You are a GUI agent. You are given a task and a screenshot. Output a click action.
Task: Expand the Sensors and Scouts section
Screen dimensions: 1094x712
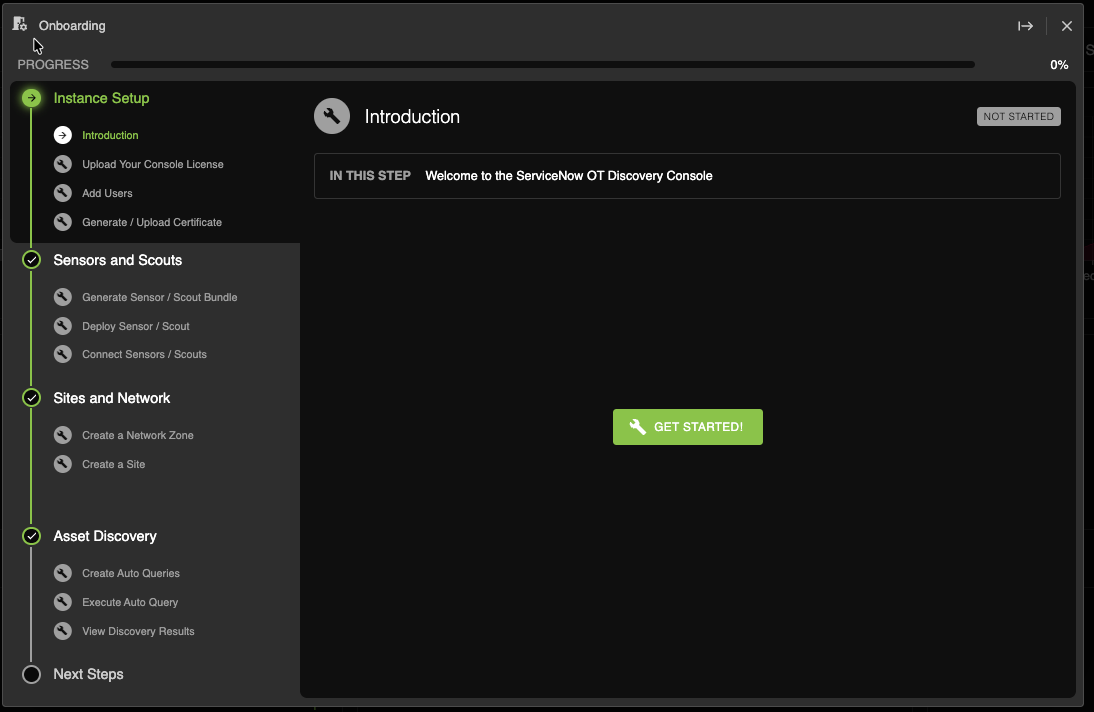click(x=118, y=260)
